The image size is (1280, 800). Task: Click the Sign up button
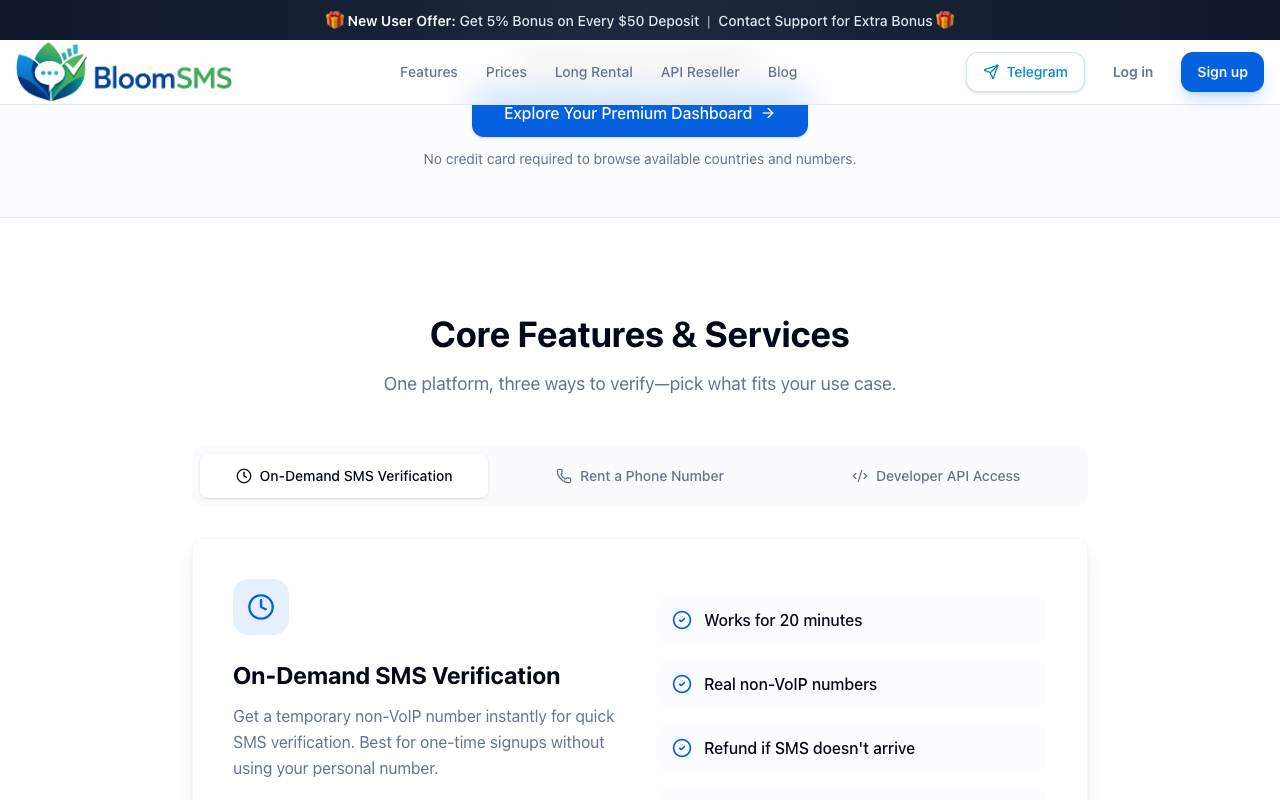point(1222,72)
